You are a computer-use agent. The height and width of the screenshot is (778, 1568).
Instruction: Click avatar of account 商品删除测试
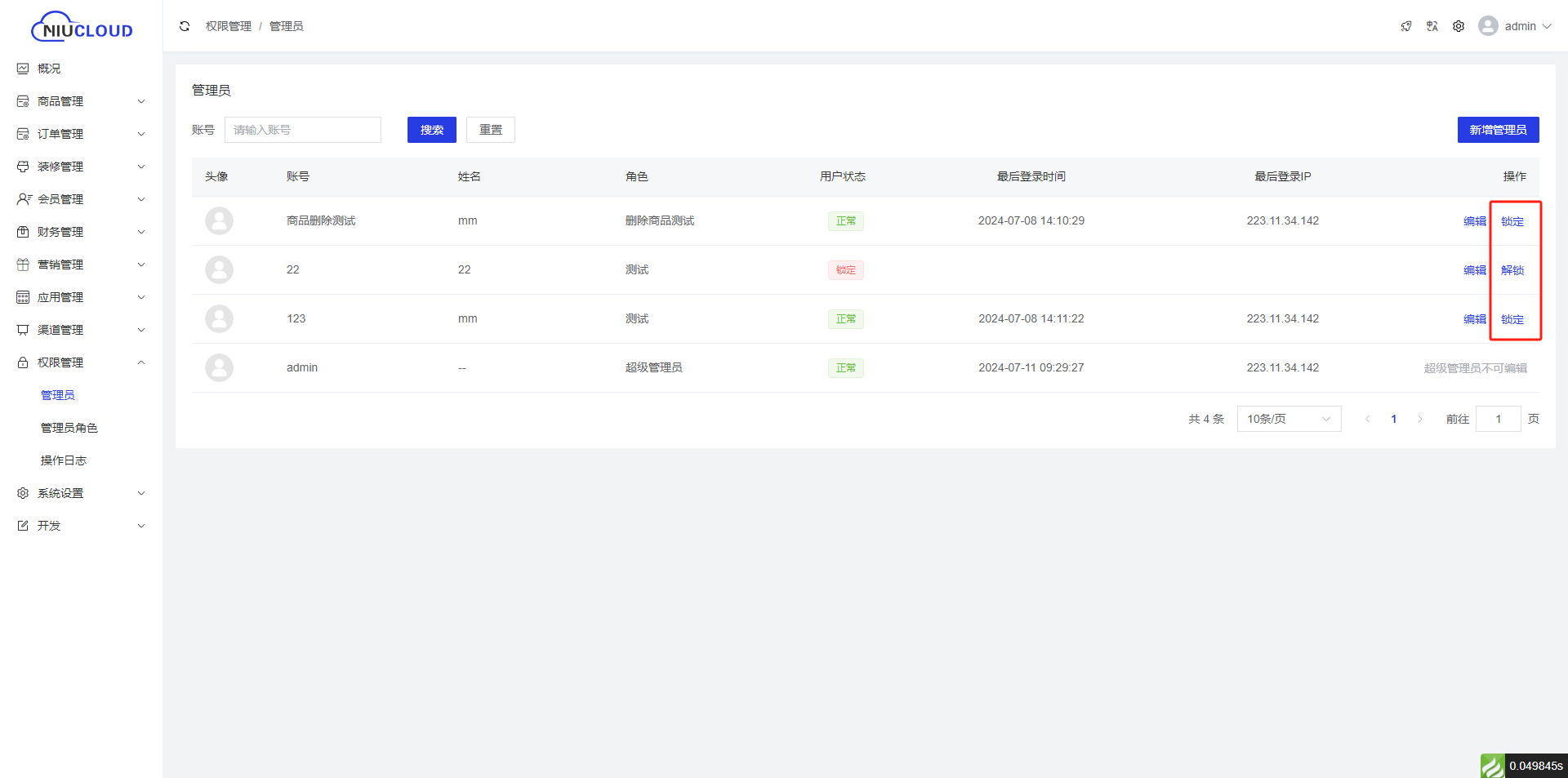pos(219,221)
